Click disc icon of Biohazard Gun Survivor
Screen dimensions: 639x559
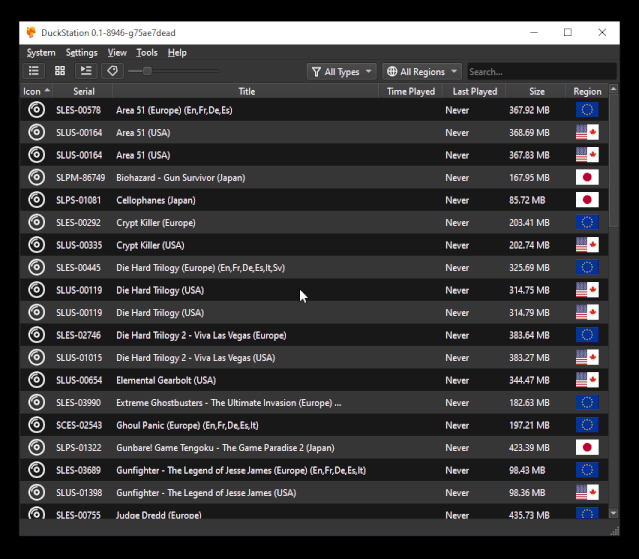coord(36,177)
